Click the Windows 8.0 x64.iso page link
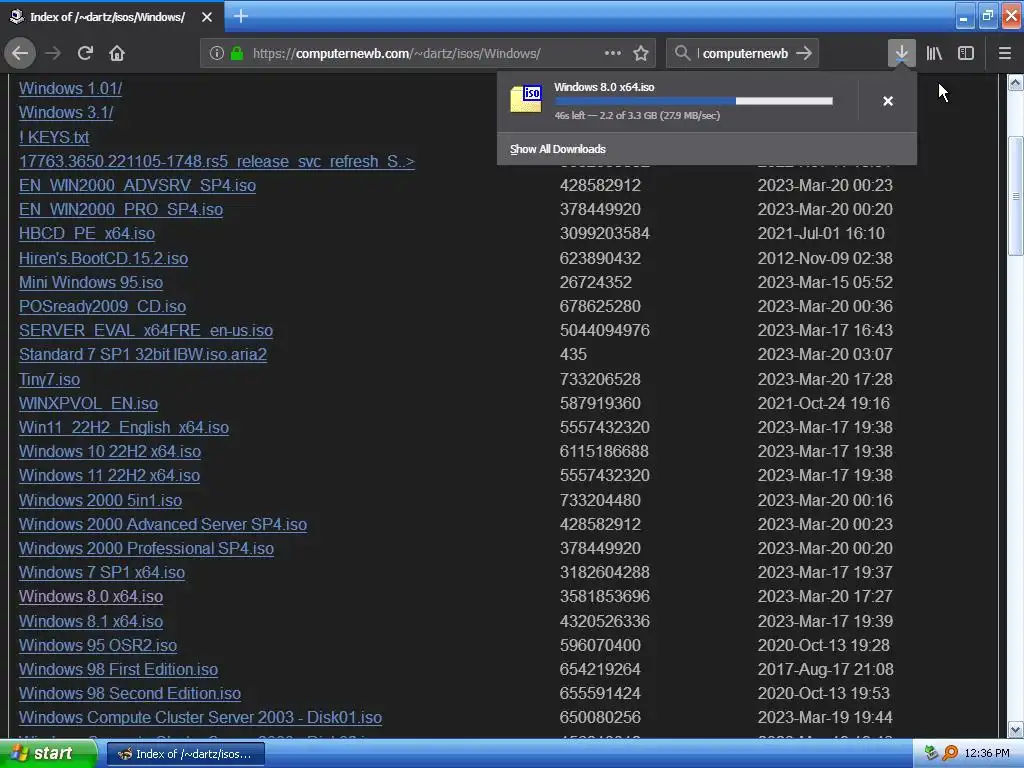Viewport: 1024px width, 768px height. click(x=91, y=597)
